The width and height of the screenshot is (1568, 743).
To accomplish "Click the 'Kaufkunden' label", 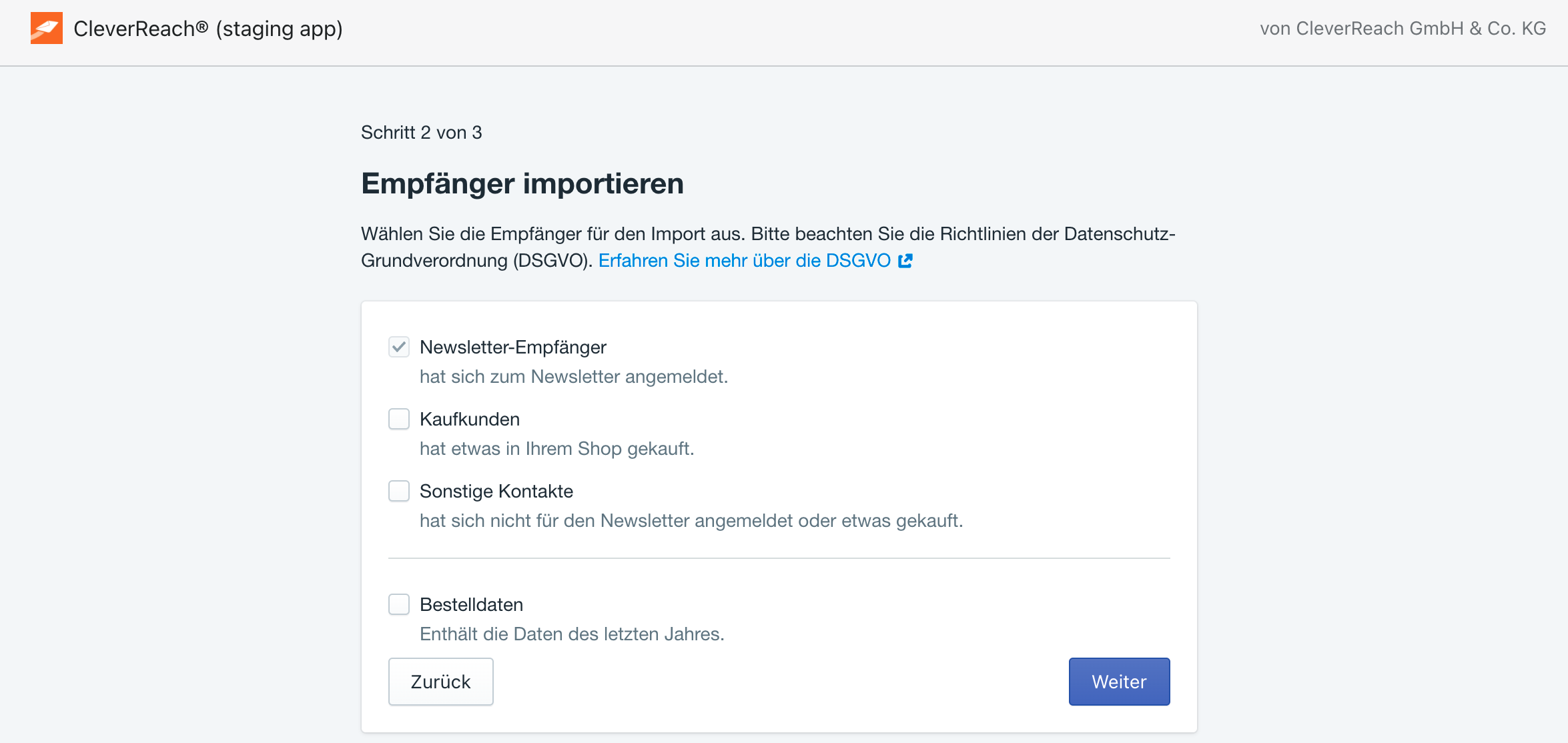I will (x=470, y=420).
